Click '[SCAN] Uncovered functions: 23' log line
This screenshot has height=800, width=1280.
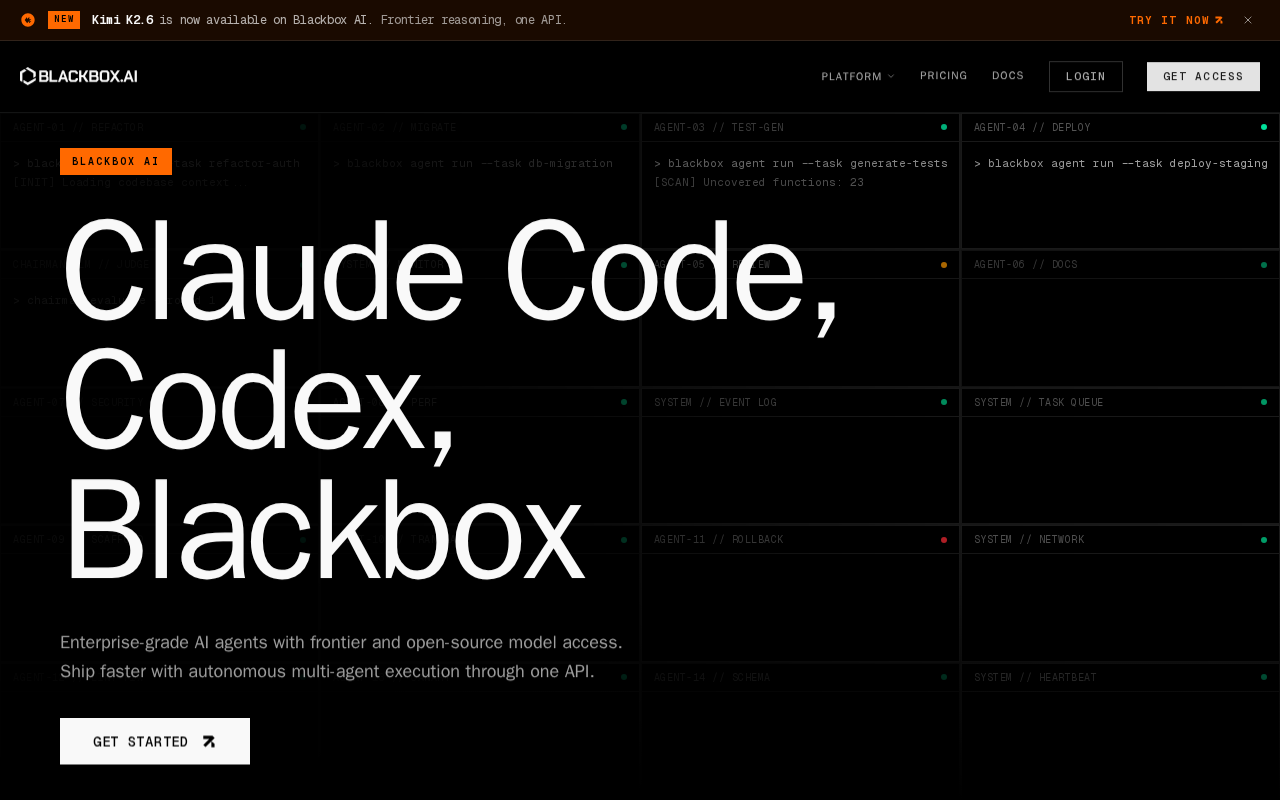(x=759, y=183)
